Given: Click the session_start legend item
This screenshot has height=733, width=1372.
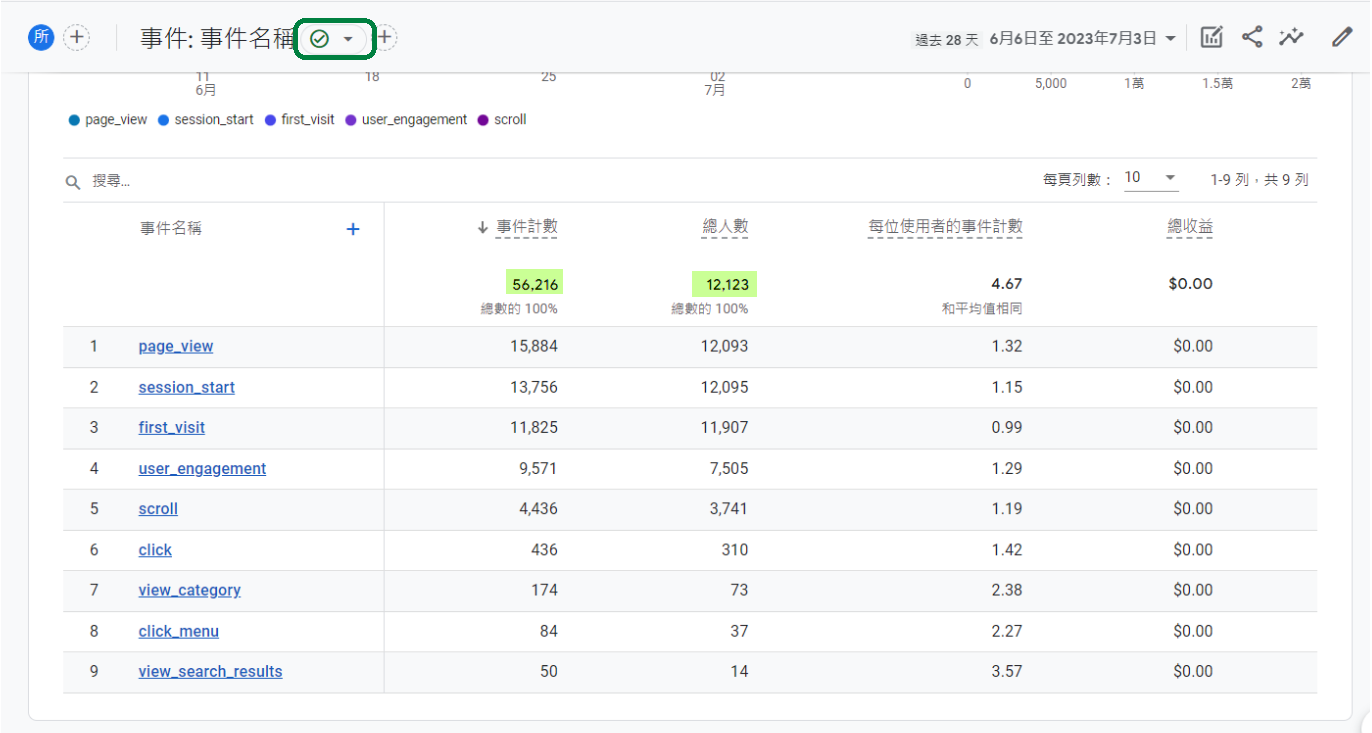Looking at the screenshot, I should coord(206,120).
